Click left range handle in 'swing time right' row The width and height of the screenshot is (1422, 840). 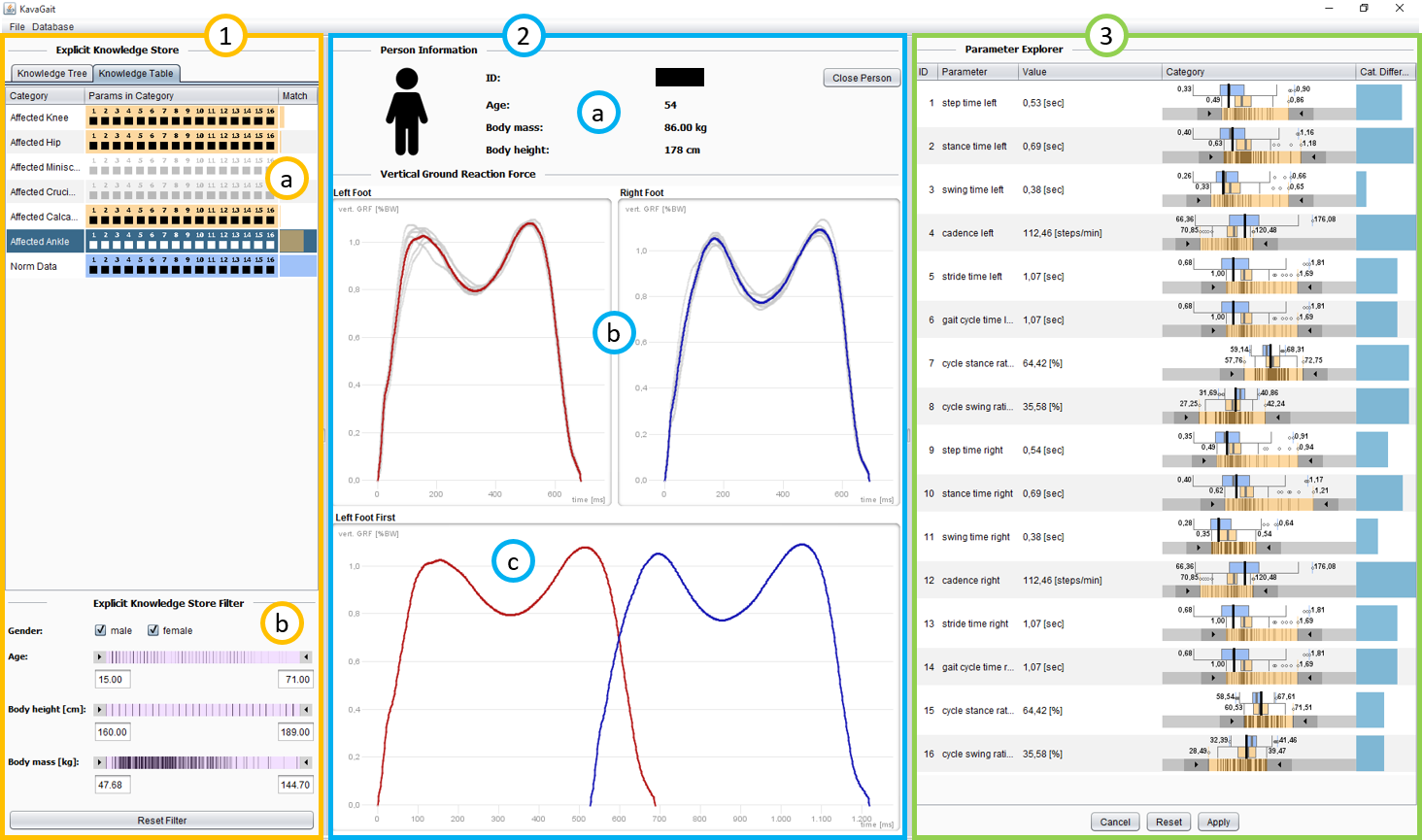click(x=1199, y=548)
